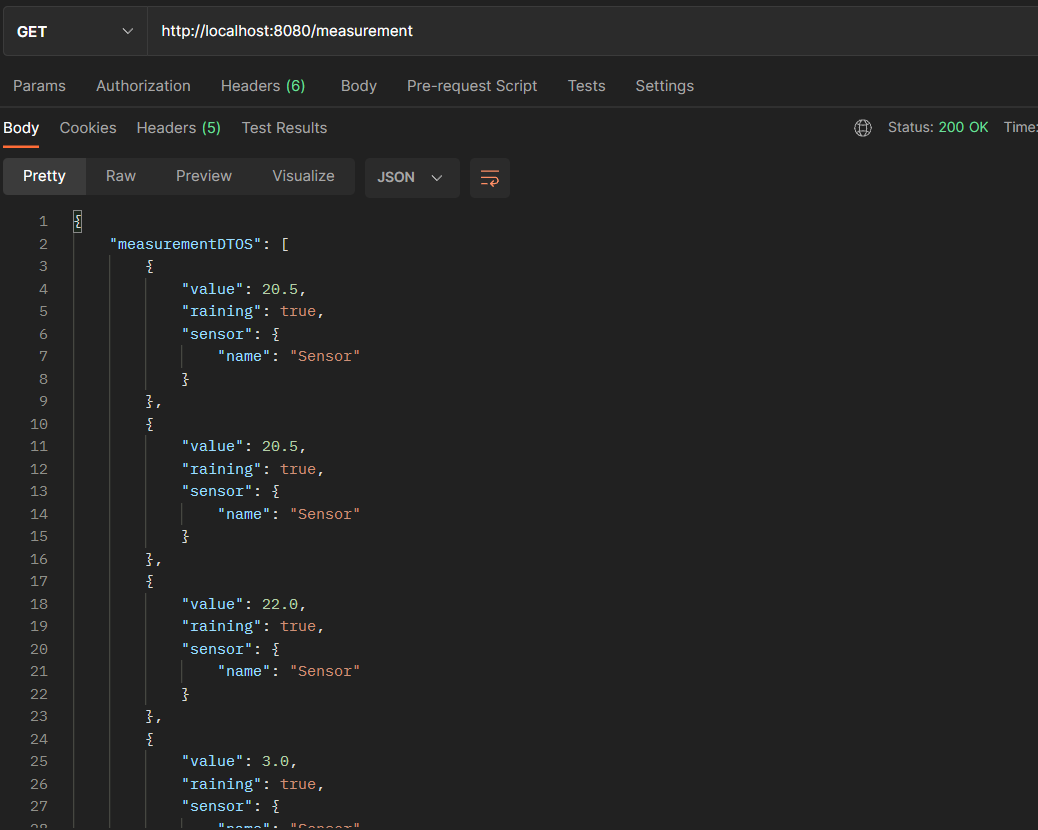The width and height of the screenshot is (1038, 830).
Task: Click line number 10 in the gutter
Action: (x=39, y=424)
